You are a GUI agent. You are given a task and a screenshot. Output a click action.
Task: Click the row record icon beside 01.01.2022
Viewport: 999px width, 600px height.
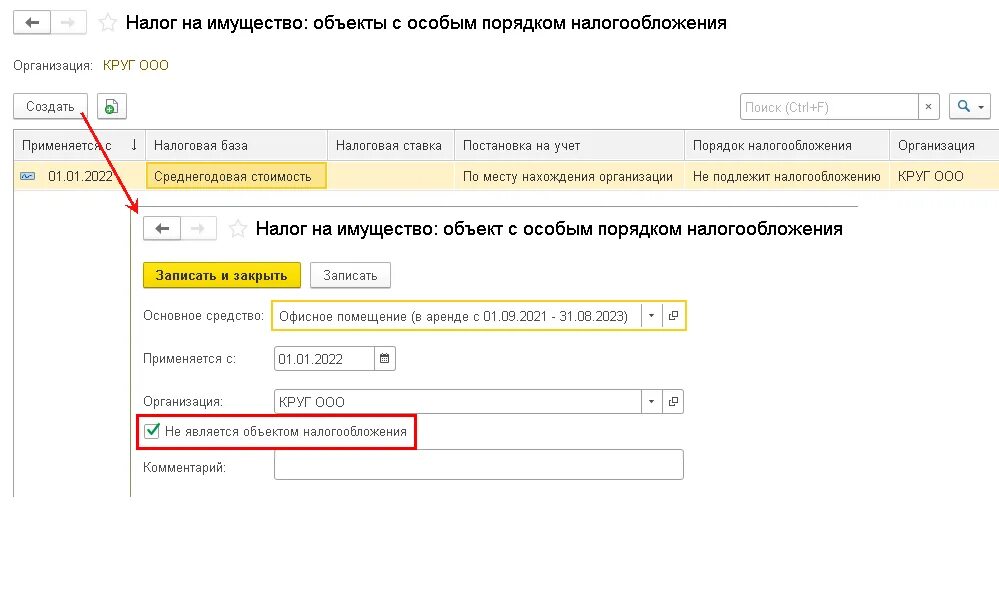pyautogui.click(x=27, y=176)
